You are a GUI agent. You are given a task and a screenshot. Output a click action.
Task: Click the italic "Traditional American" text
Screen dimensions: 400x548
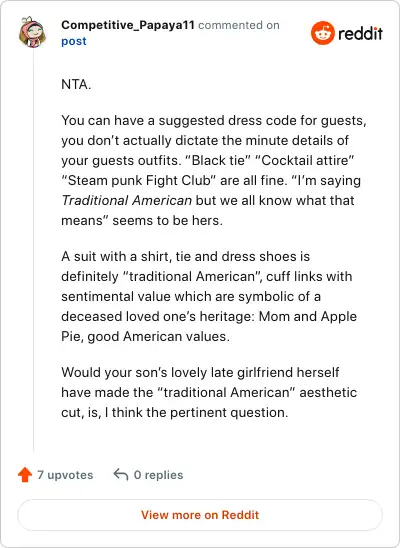(126, 201)
